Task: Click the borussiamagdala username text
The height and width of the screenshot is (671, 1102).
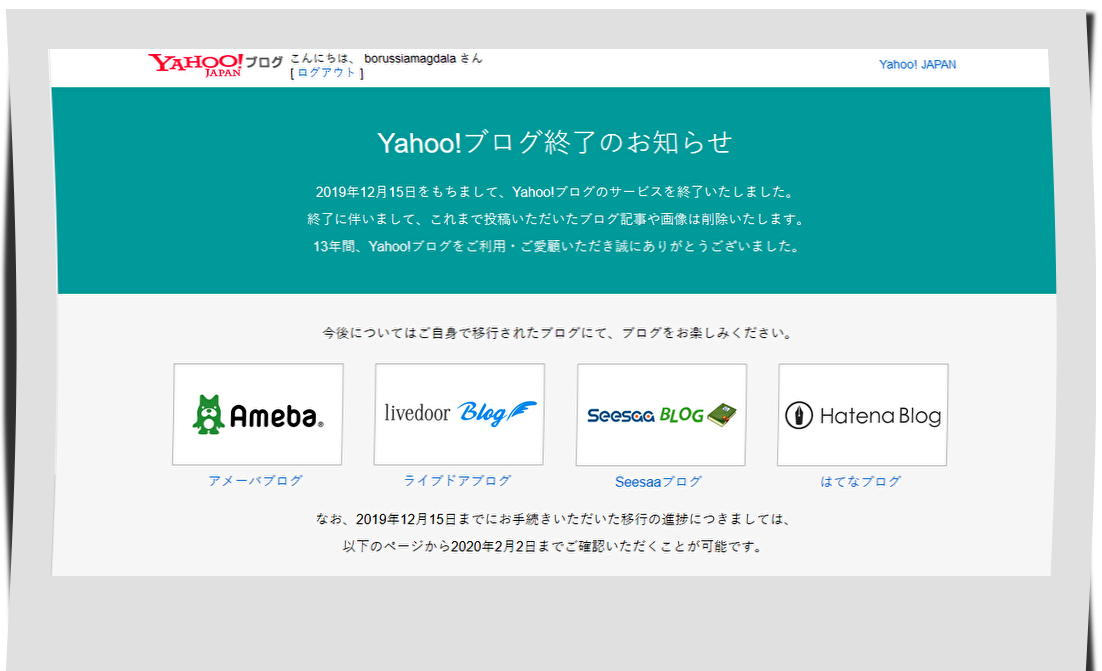Action: click(410, 59)
